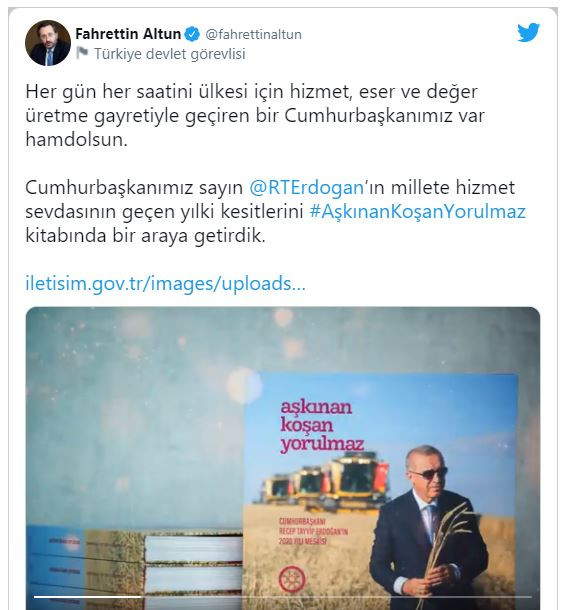Open Fahrettin Altun's profile avatar
The width and height of the screenshot is (567, 610).
47,43
